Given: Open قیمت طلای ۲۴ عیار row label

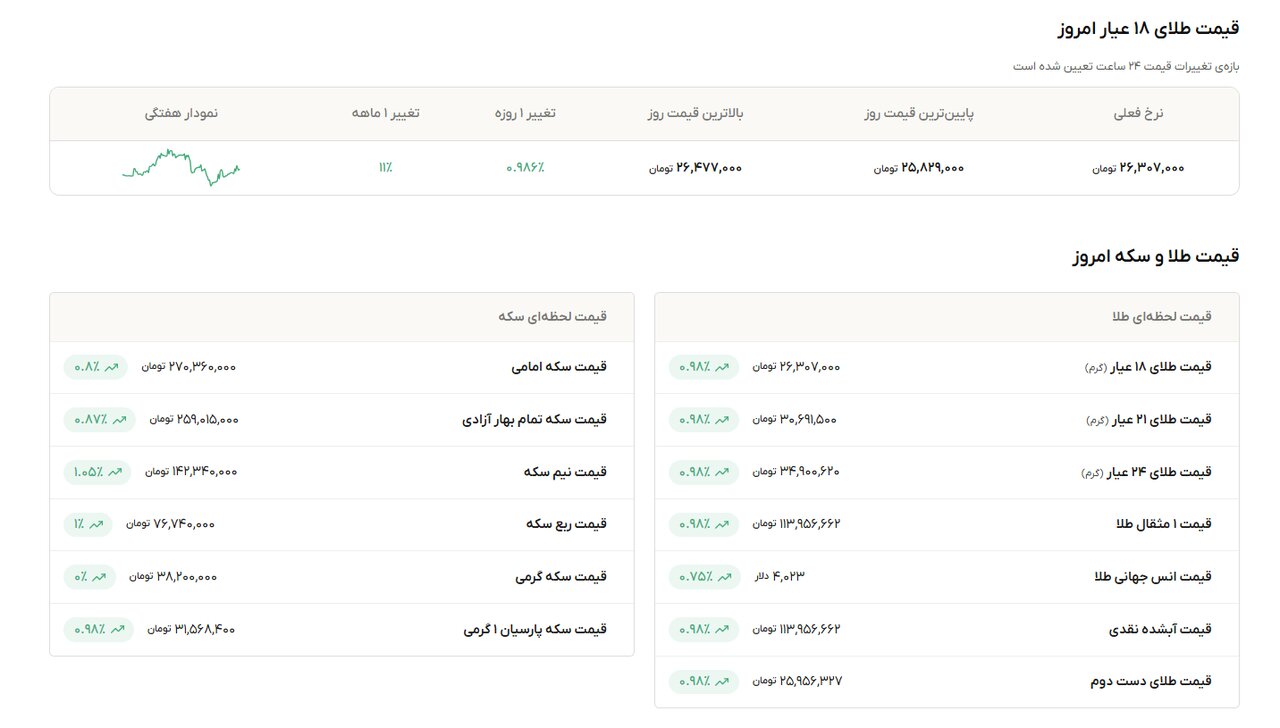Looking at the screenshot, I should pos(1146,472).
